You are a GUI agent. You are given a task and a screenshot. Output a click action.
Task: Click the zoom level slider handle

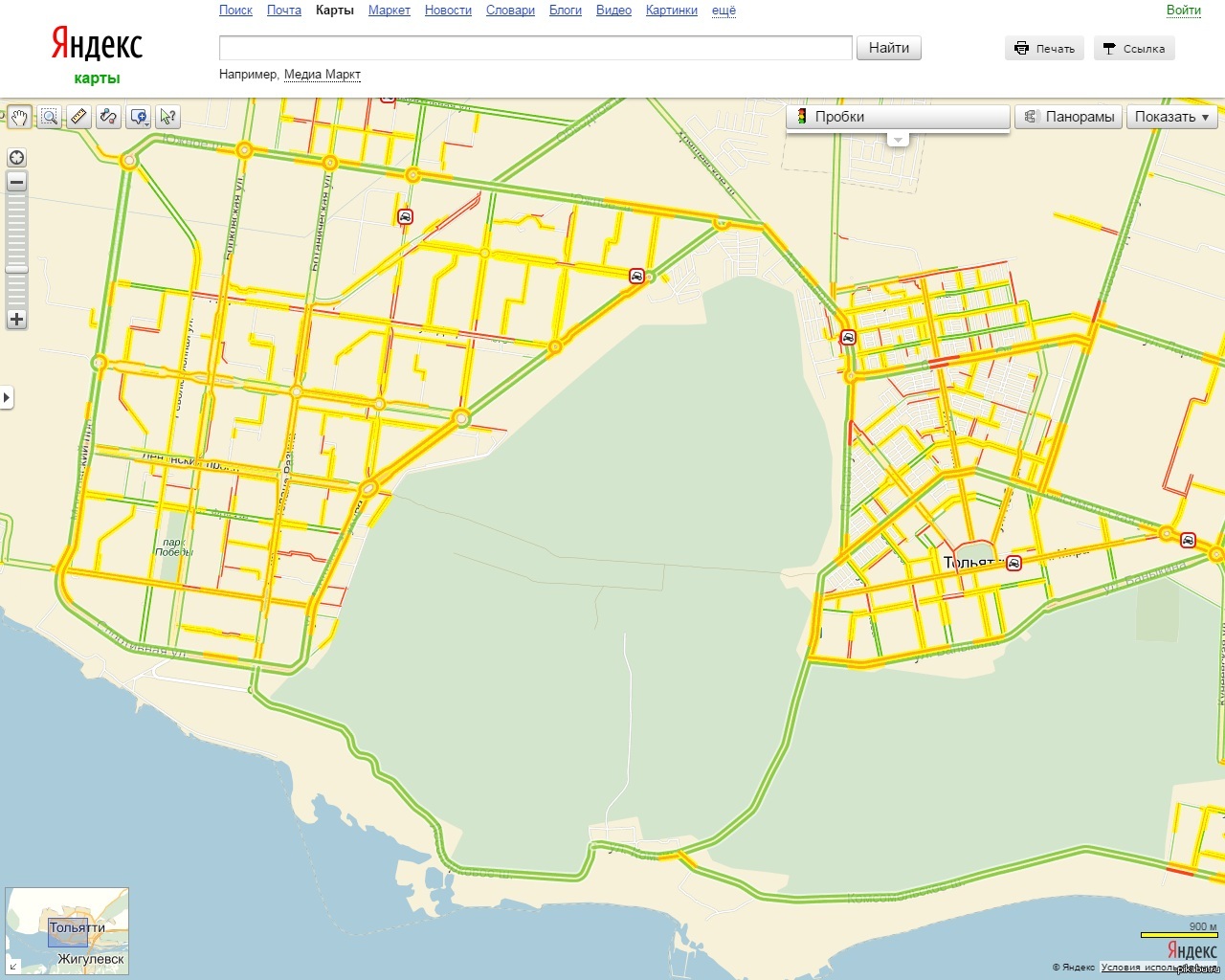click(16, 271)
